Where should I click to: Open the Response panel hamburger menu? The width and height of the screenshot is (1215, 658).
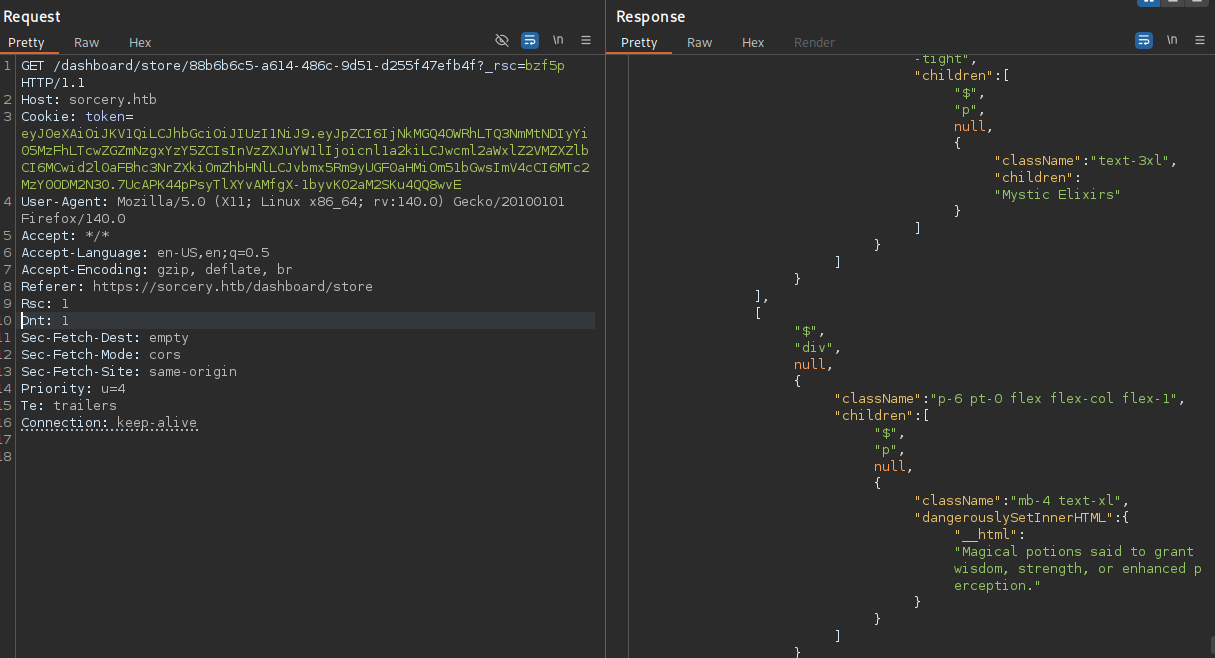tap(1199, 41)
